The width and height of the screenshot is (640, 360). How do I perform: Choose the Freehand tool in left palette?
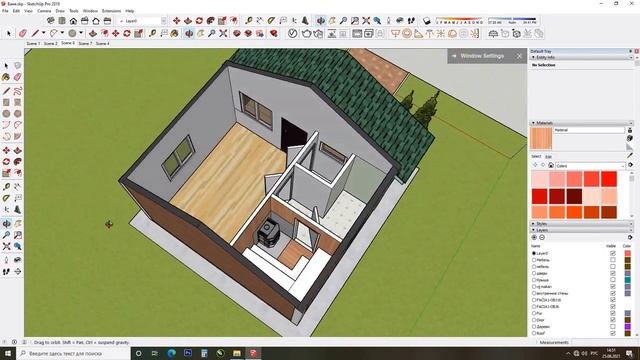[x=18, y=91]
